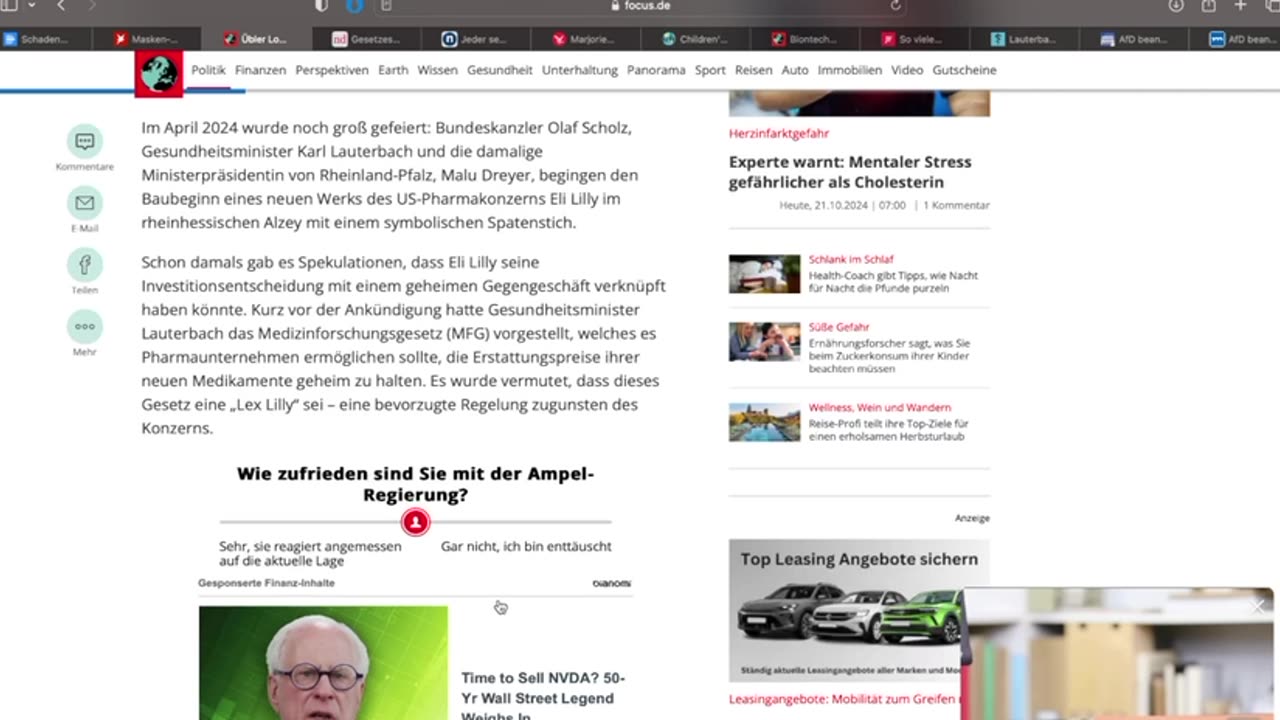Click the Ampel-Regierung satisfaction slider handle
Viewport: 1280px width, 720px height.
tap(415, 522)
